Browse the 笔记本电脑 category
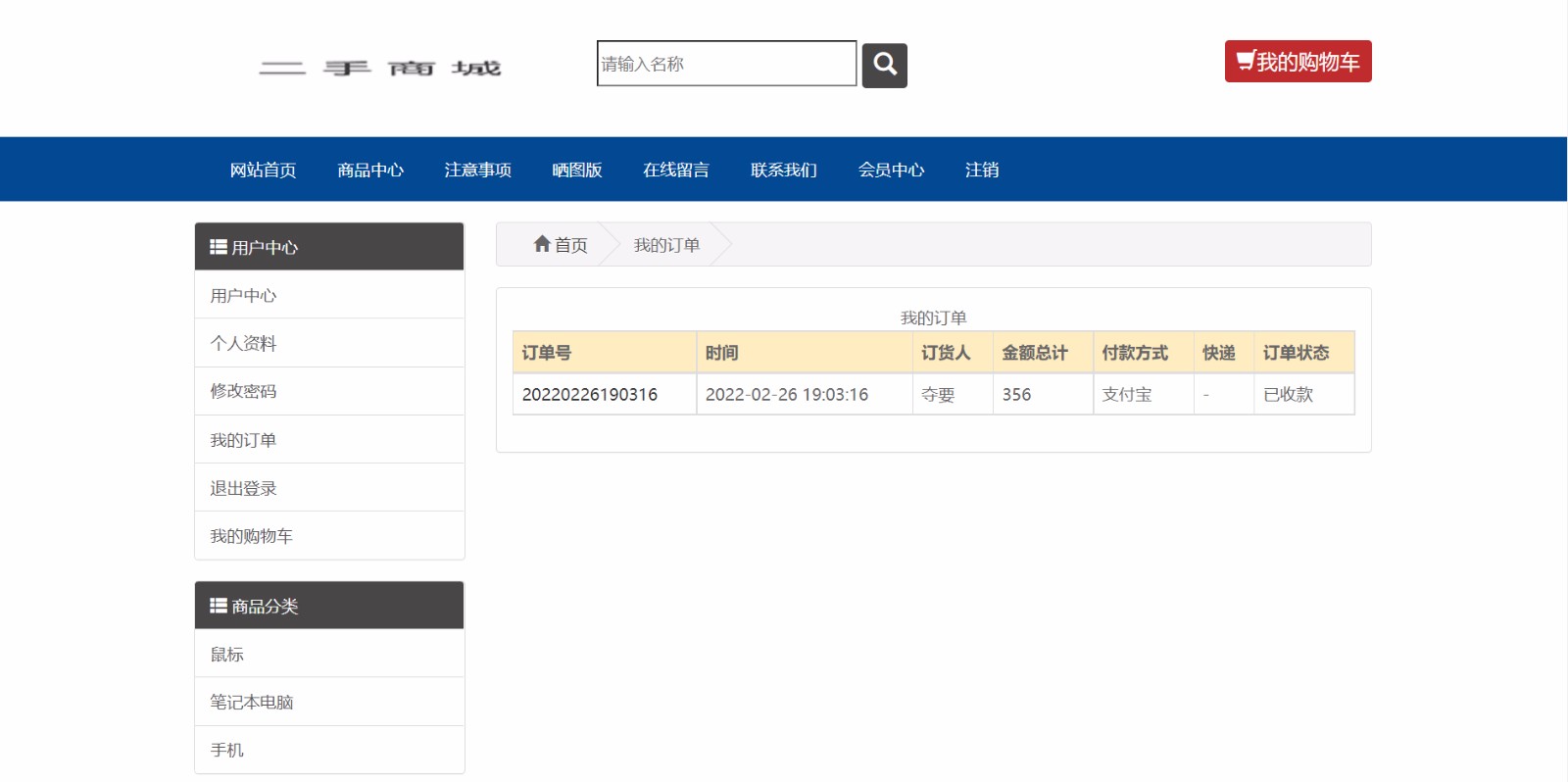The image size is (1568, 782). 251,702
